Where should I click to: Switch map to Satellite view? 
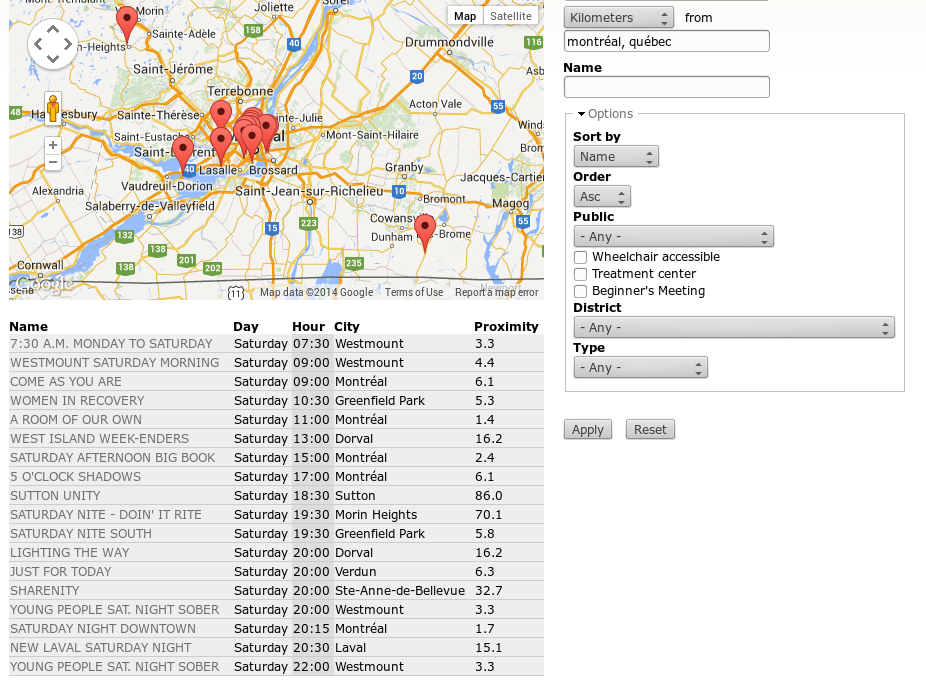(x=511, y=16)
